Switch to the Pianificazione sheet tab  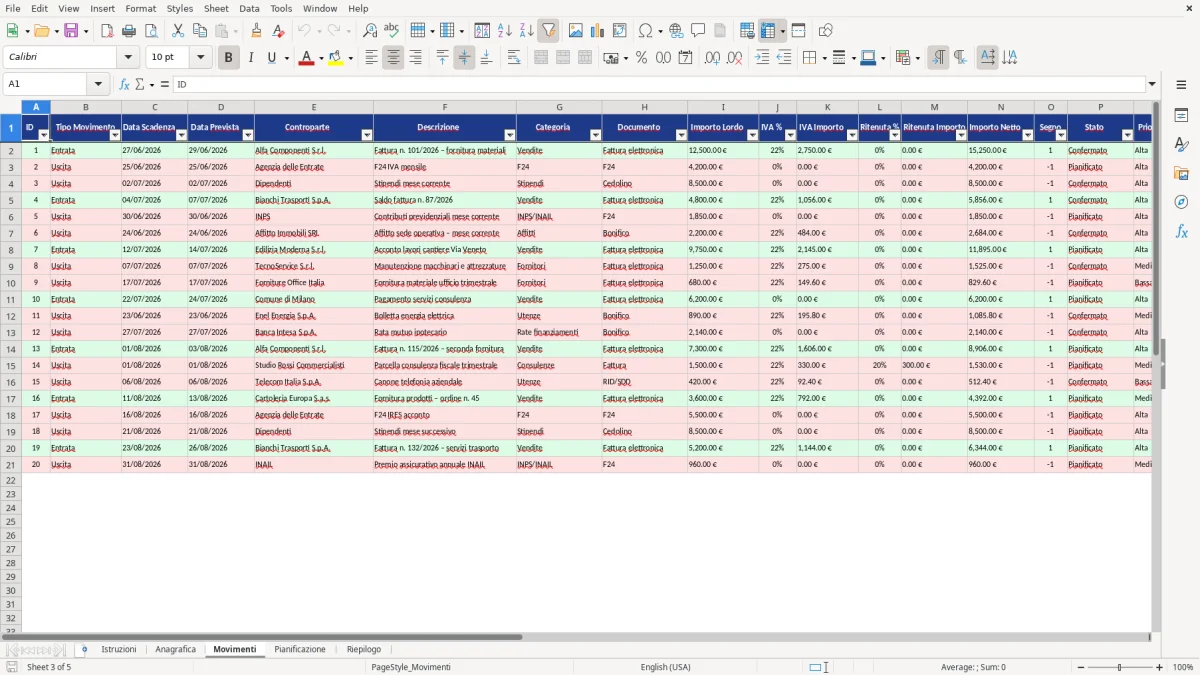(x=300, y=649)
